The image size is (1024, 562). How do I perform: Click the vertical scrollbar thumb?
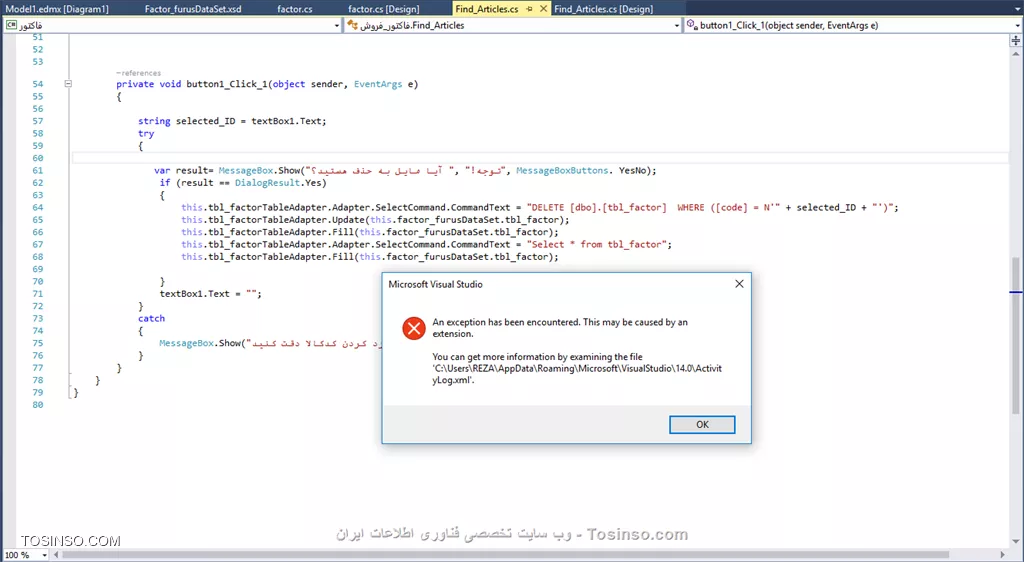(1016, 335)
